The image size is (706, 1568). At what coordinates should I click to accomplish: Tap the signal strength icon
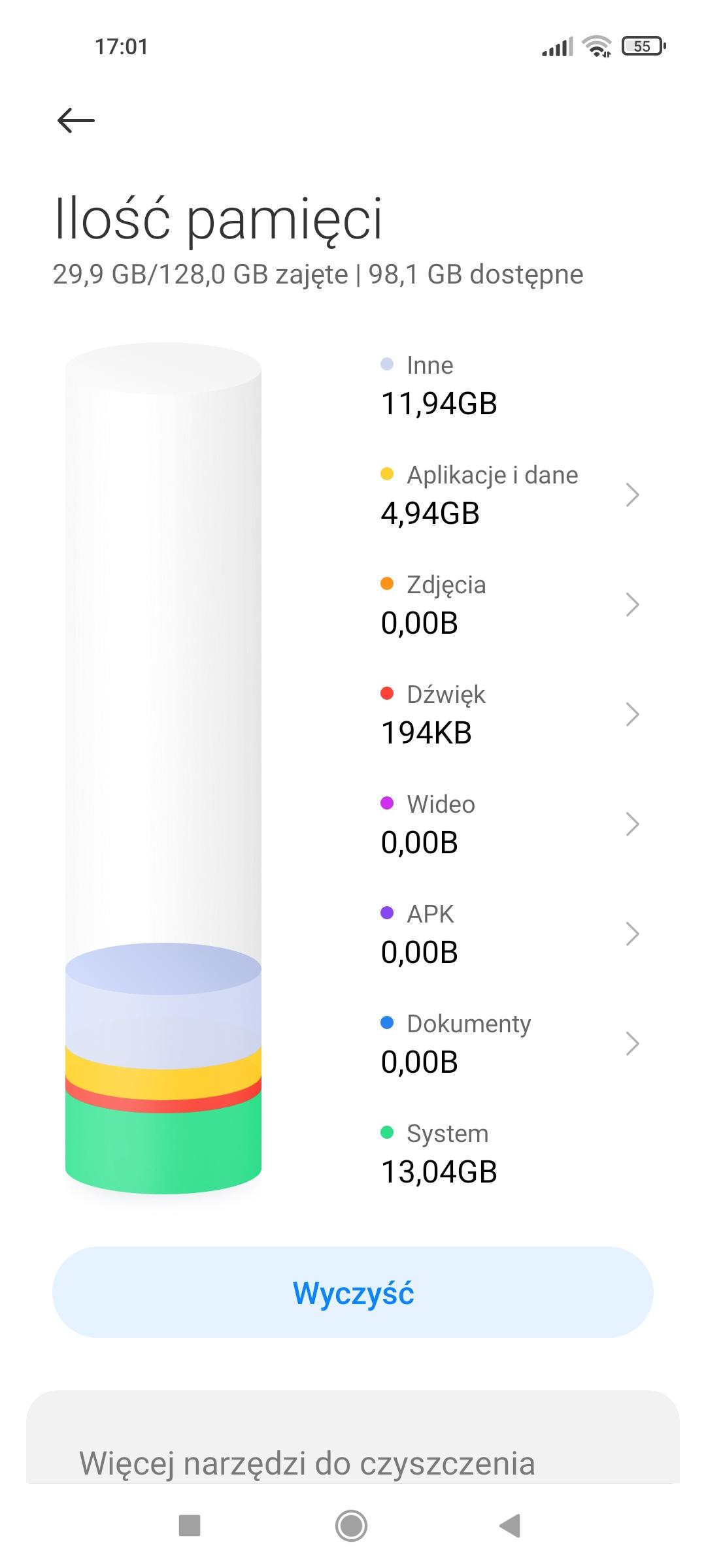(557, 46)
